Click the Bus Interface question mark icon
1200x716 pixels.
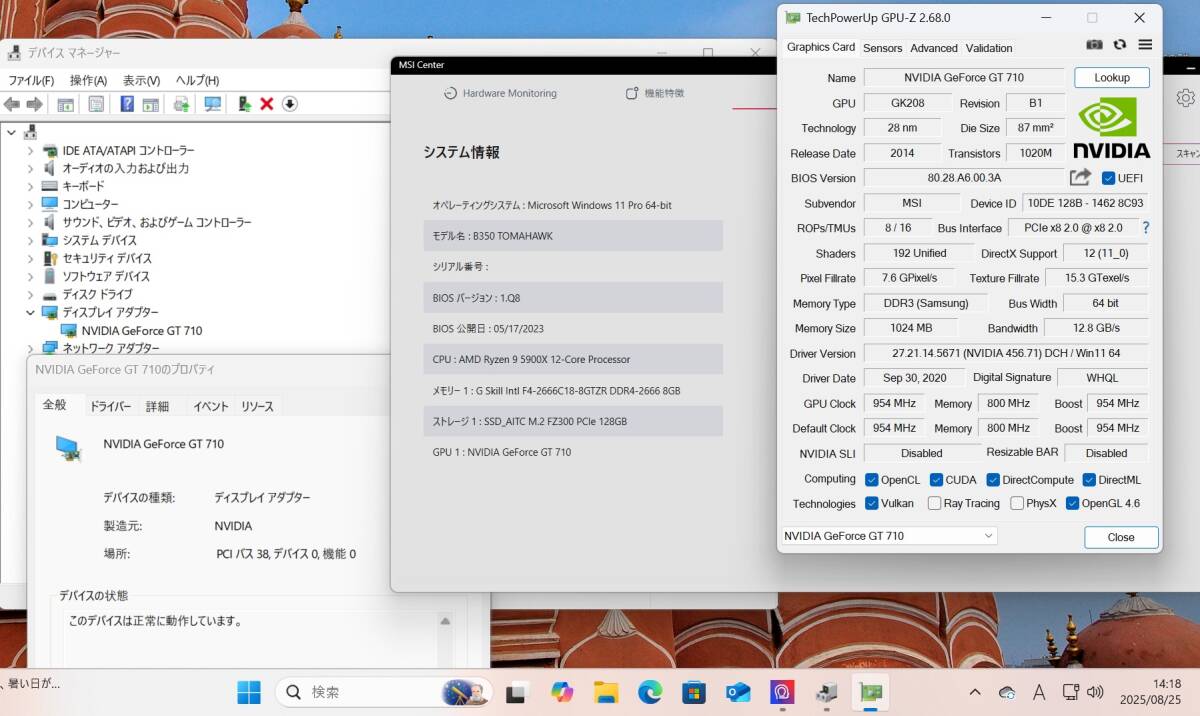point(1145,228)
